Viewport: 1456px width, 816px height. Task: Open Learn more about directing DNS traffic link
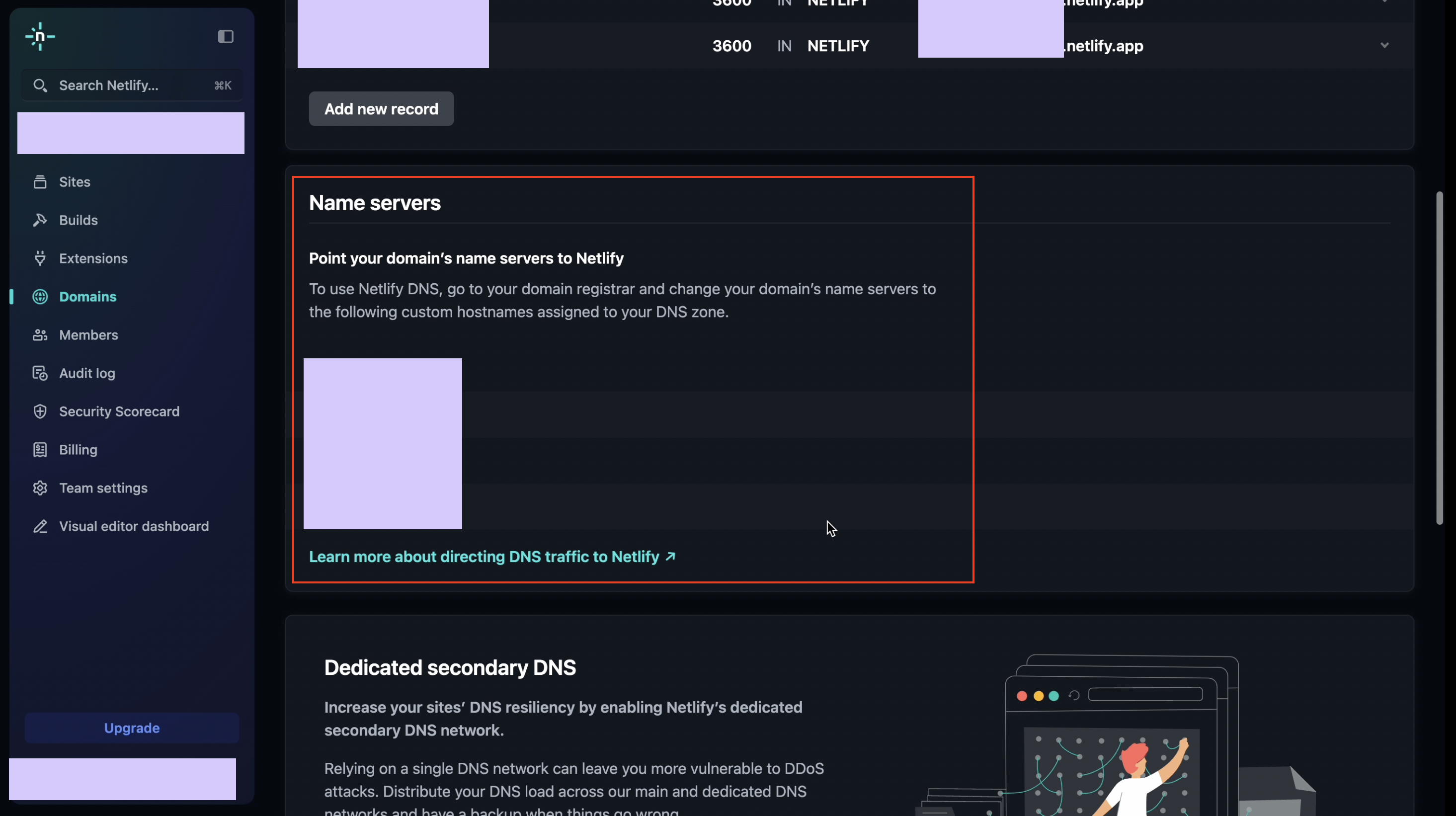[492, 557]
